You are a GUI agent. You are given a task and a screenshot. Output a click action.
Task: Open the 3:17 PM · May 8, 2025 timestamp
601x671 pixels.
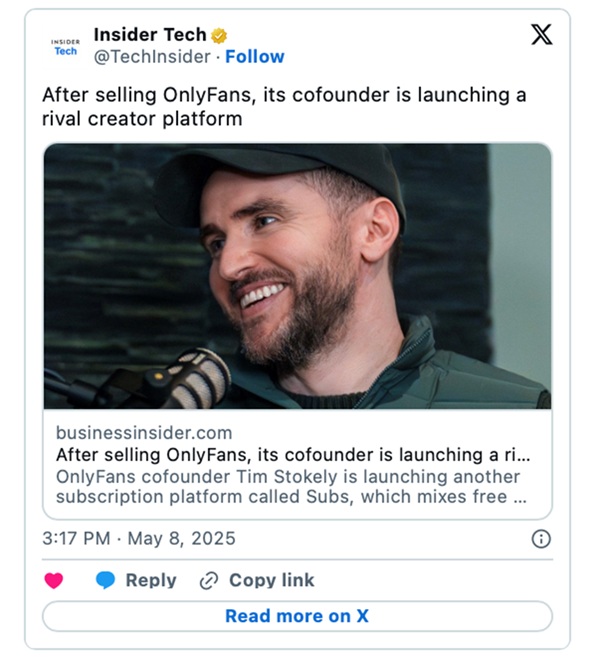[139, 539]
